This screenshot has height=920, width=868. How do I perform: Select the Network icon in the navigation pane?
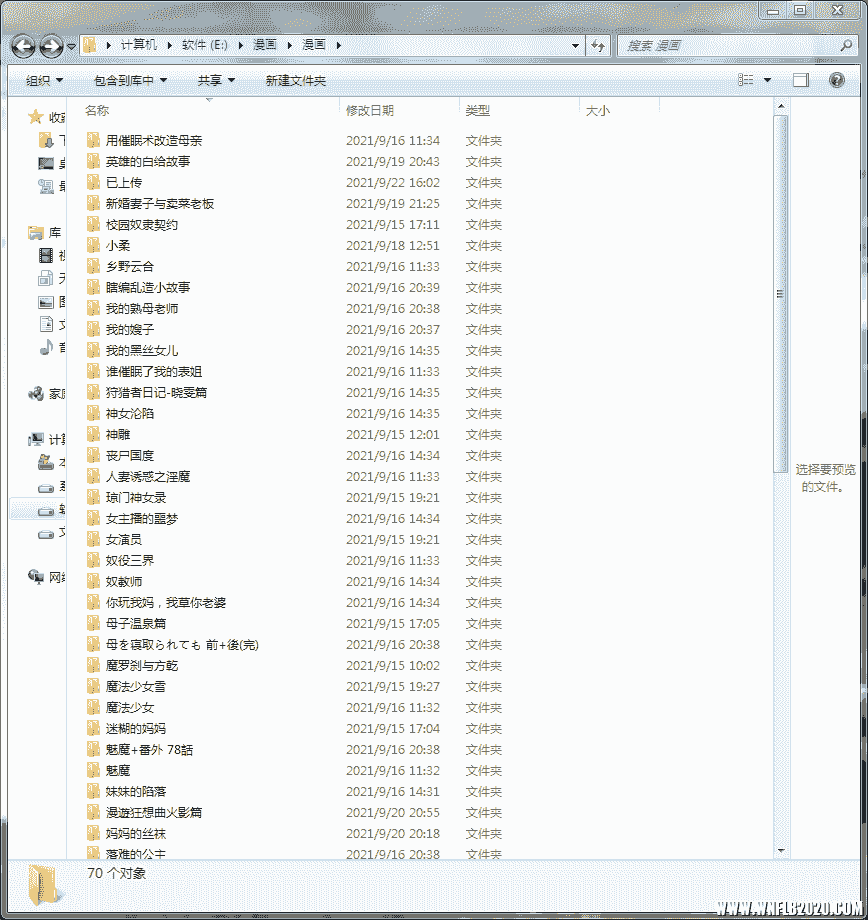[x=36, y=577]
